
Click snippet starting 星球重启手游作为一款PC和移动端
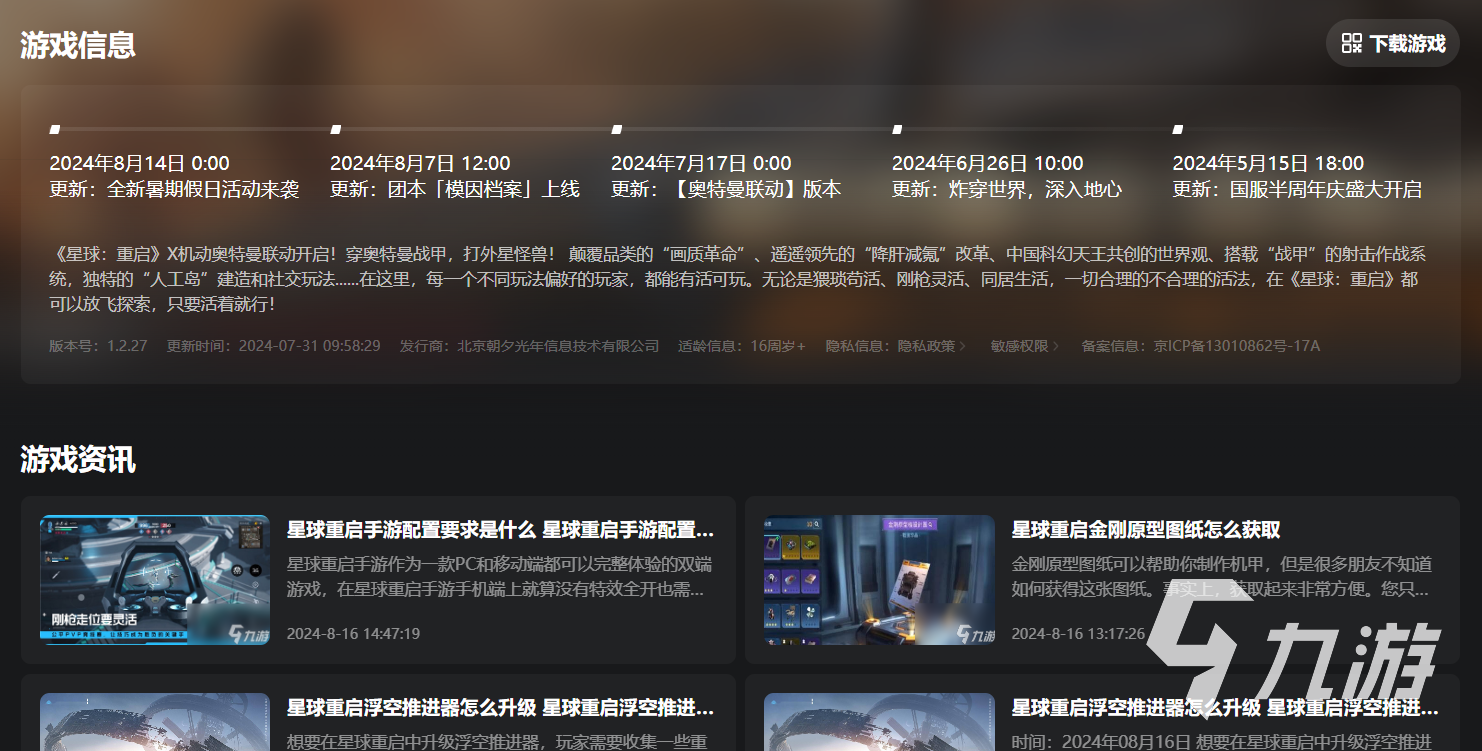click(500, 577)
